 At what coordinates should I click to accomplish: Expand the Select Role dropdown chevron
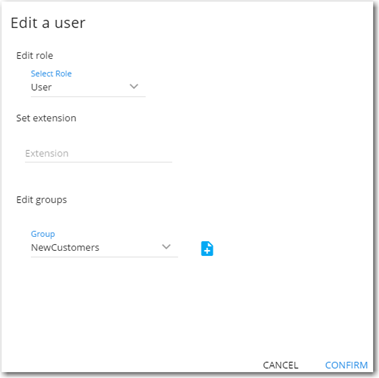[x=134, y=87]
